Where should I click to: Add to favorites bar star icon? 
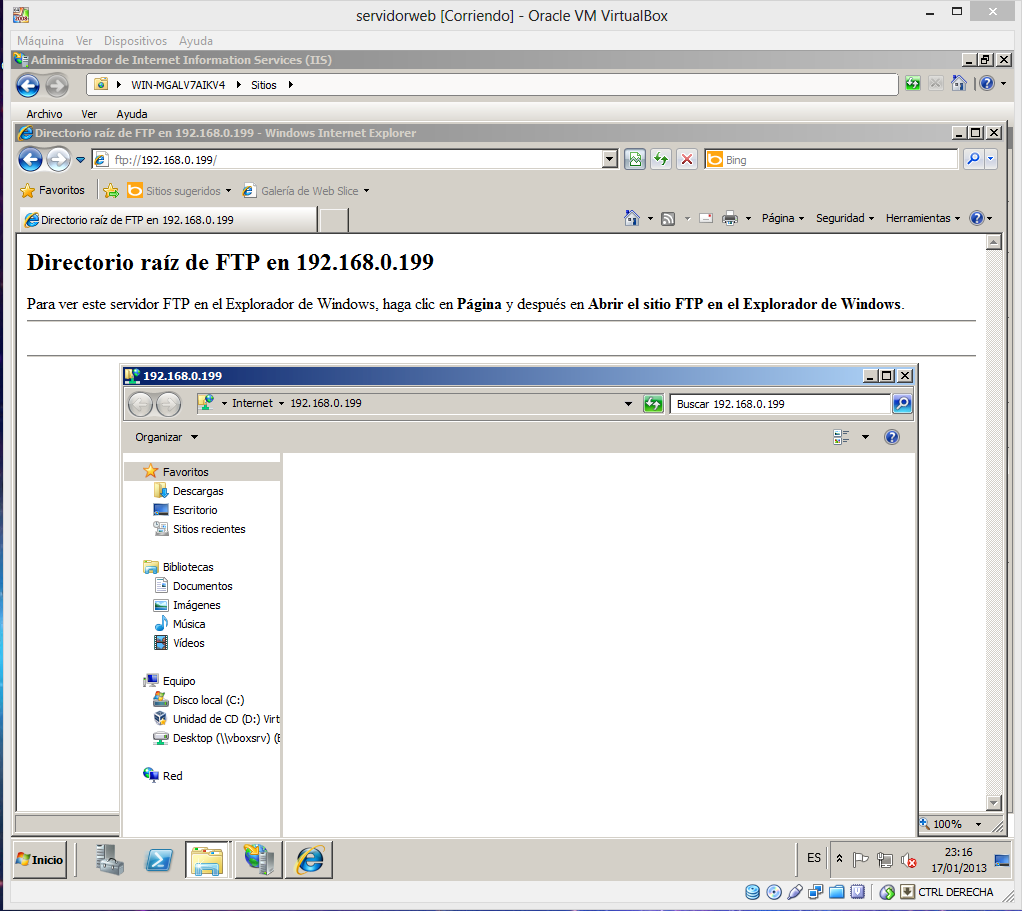pyautogui.click(x=111, y=190)
